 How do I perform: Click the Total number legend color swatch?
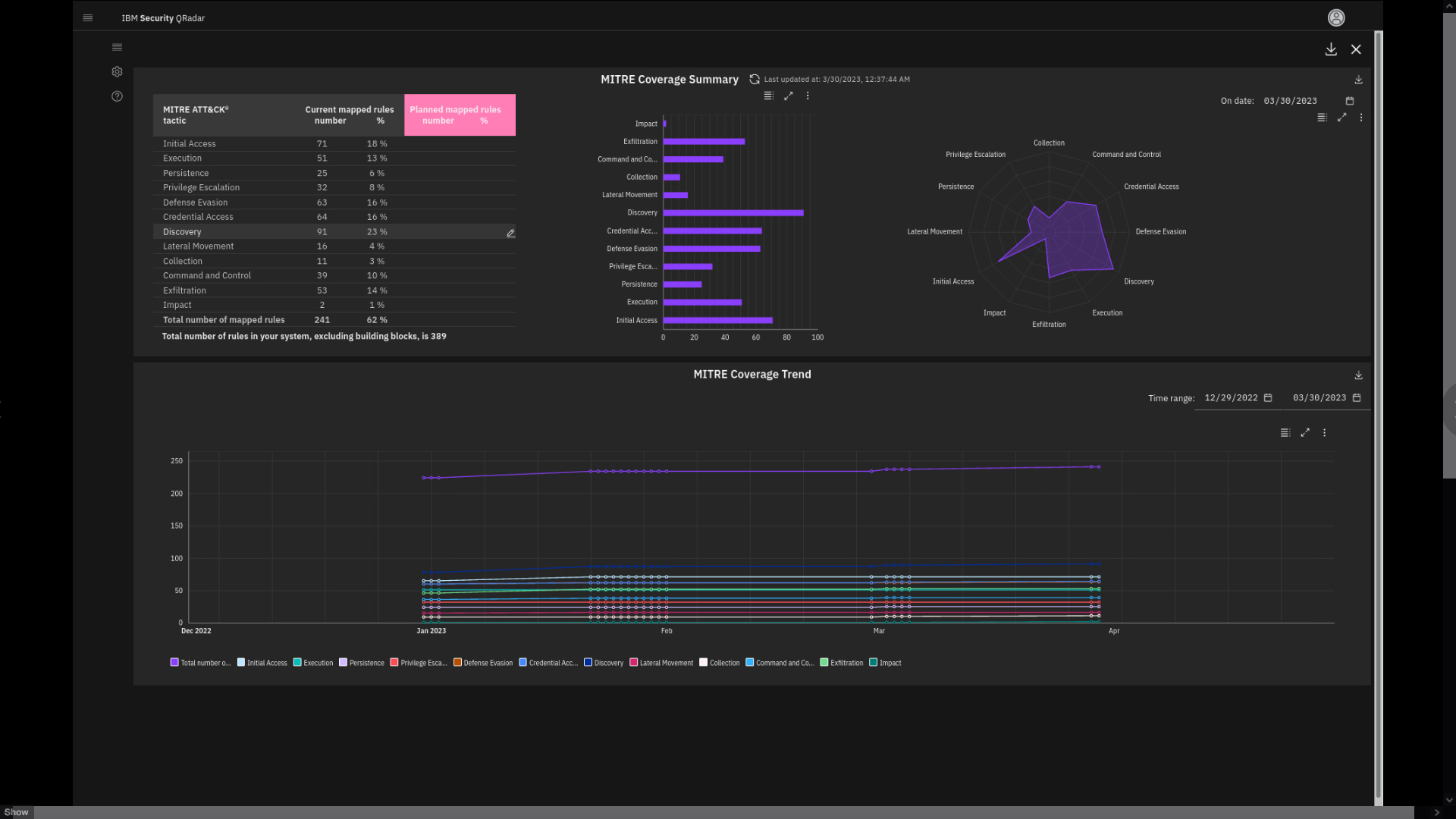(174, 663)
